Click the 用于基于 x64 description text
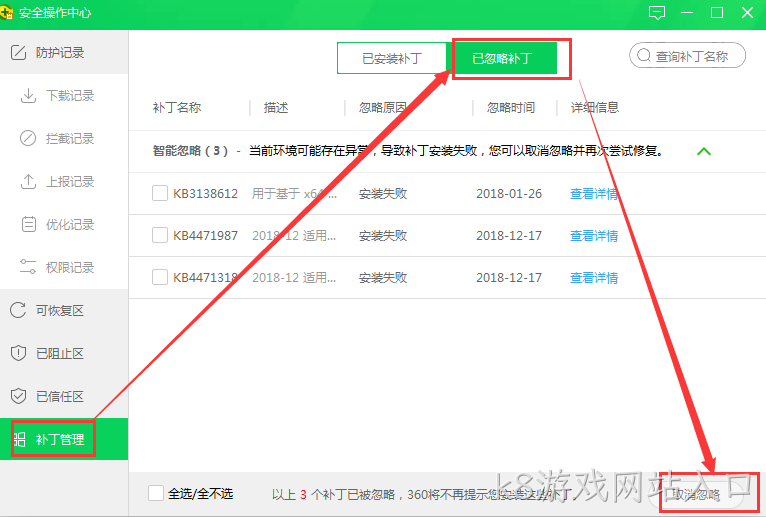This screenshot has width=766, height=517. click(294, 194)
